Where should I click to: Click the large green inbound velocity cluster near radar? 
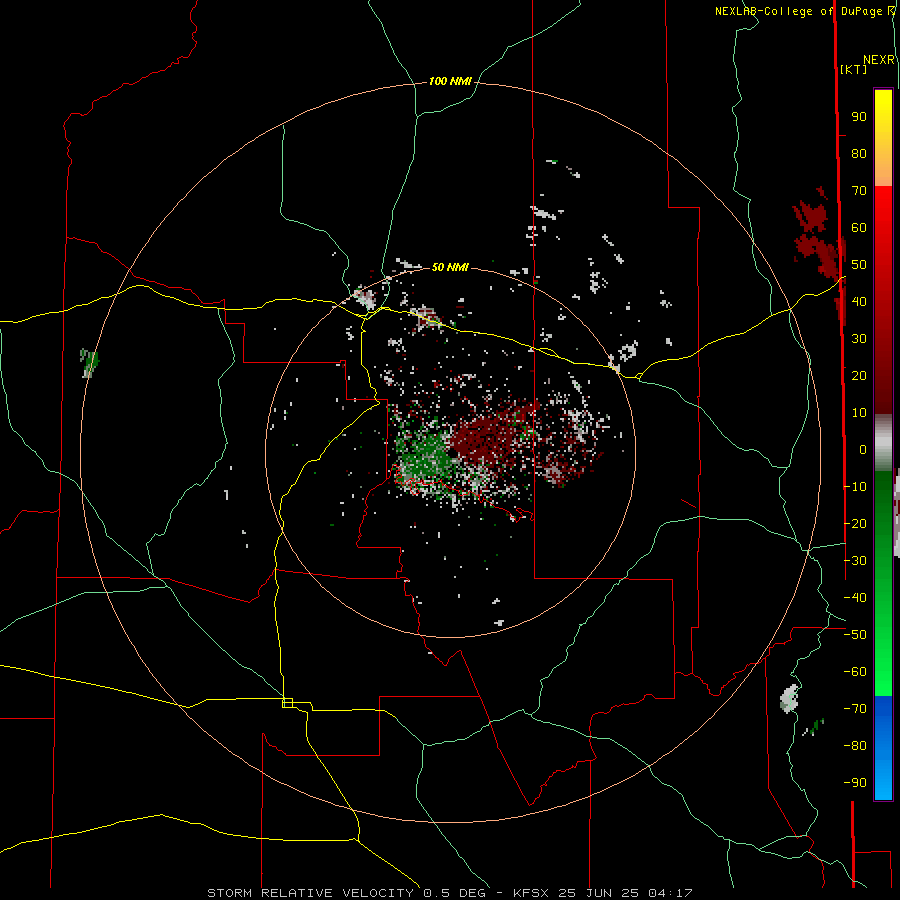pos(426,453)
